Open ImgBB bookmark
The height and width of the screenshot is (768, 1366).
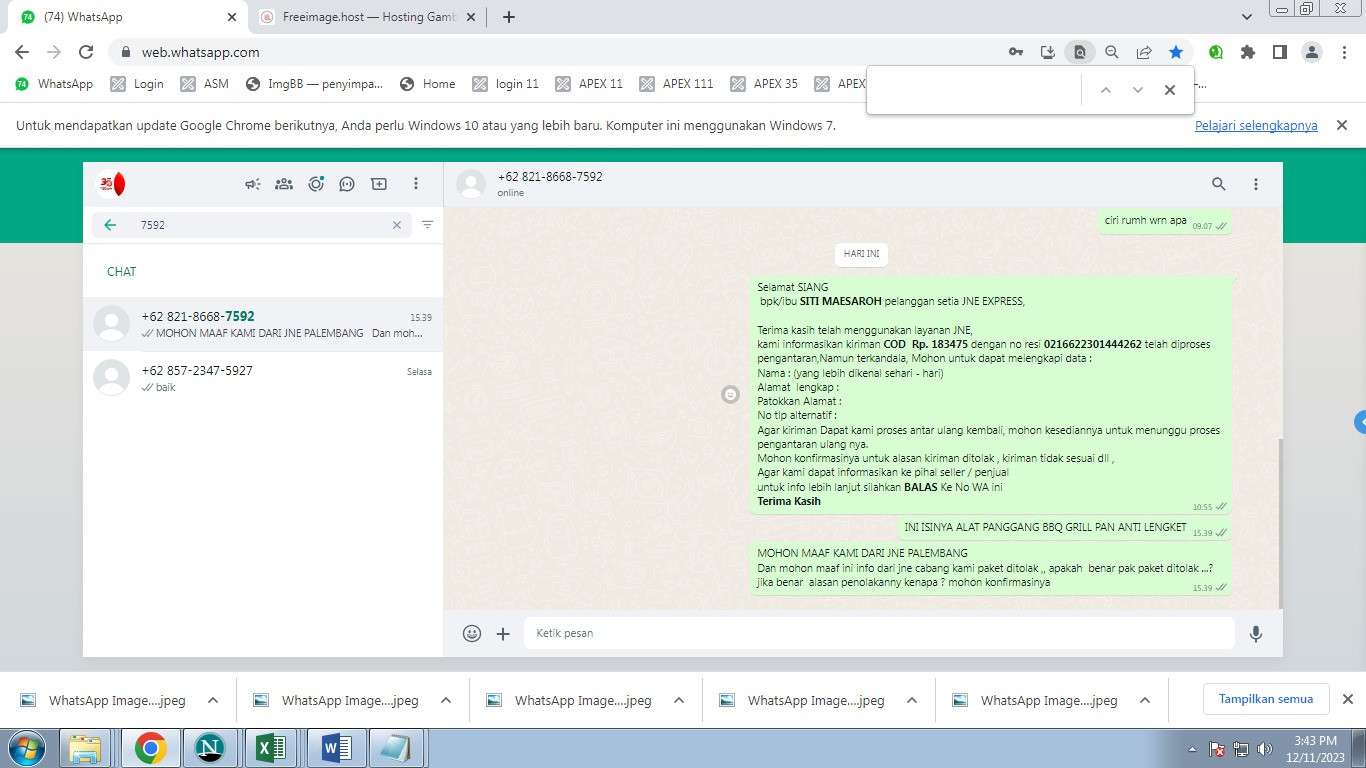[x=313, y=84]
